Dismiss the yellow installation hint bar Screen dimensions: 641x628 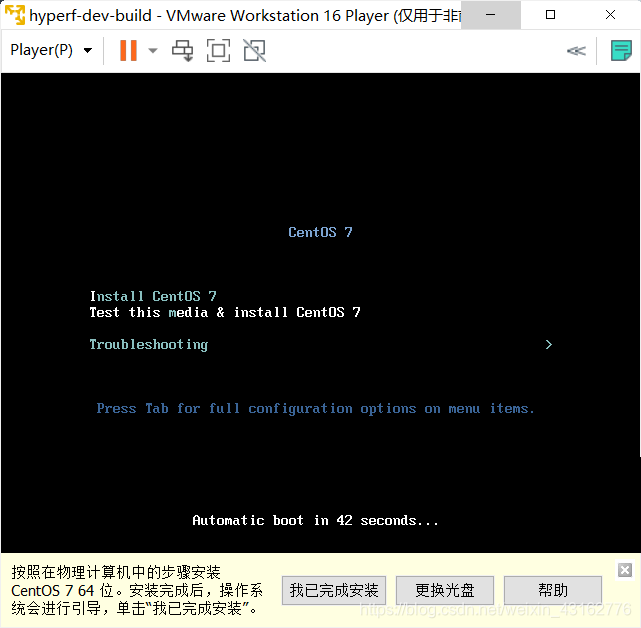625,570
